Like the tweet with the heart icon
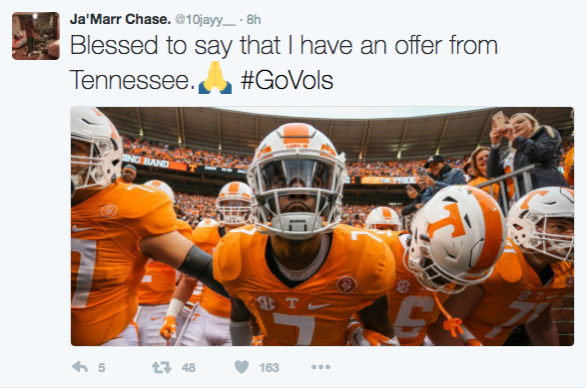This screenshot has height=388, width=587. click(241, 367)
